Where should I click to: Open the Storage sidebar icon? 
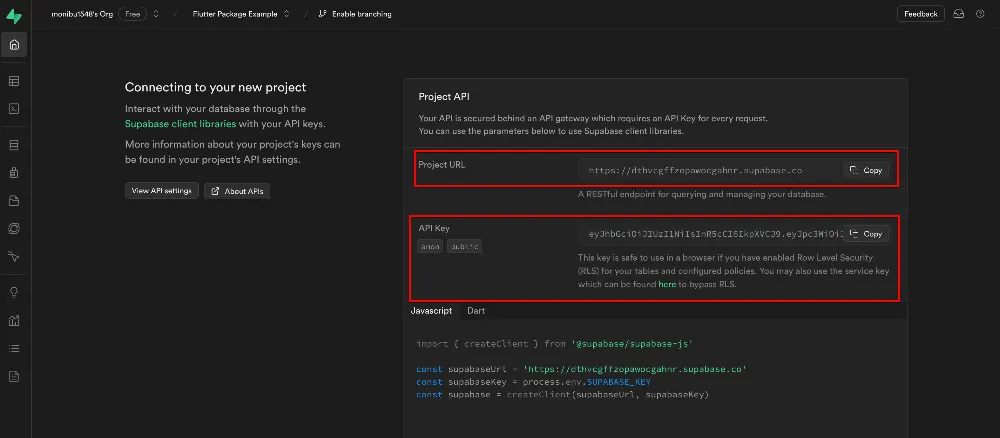(14, 201)
